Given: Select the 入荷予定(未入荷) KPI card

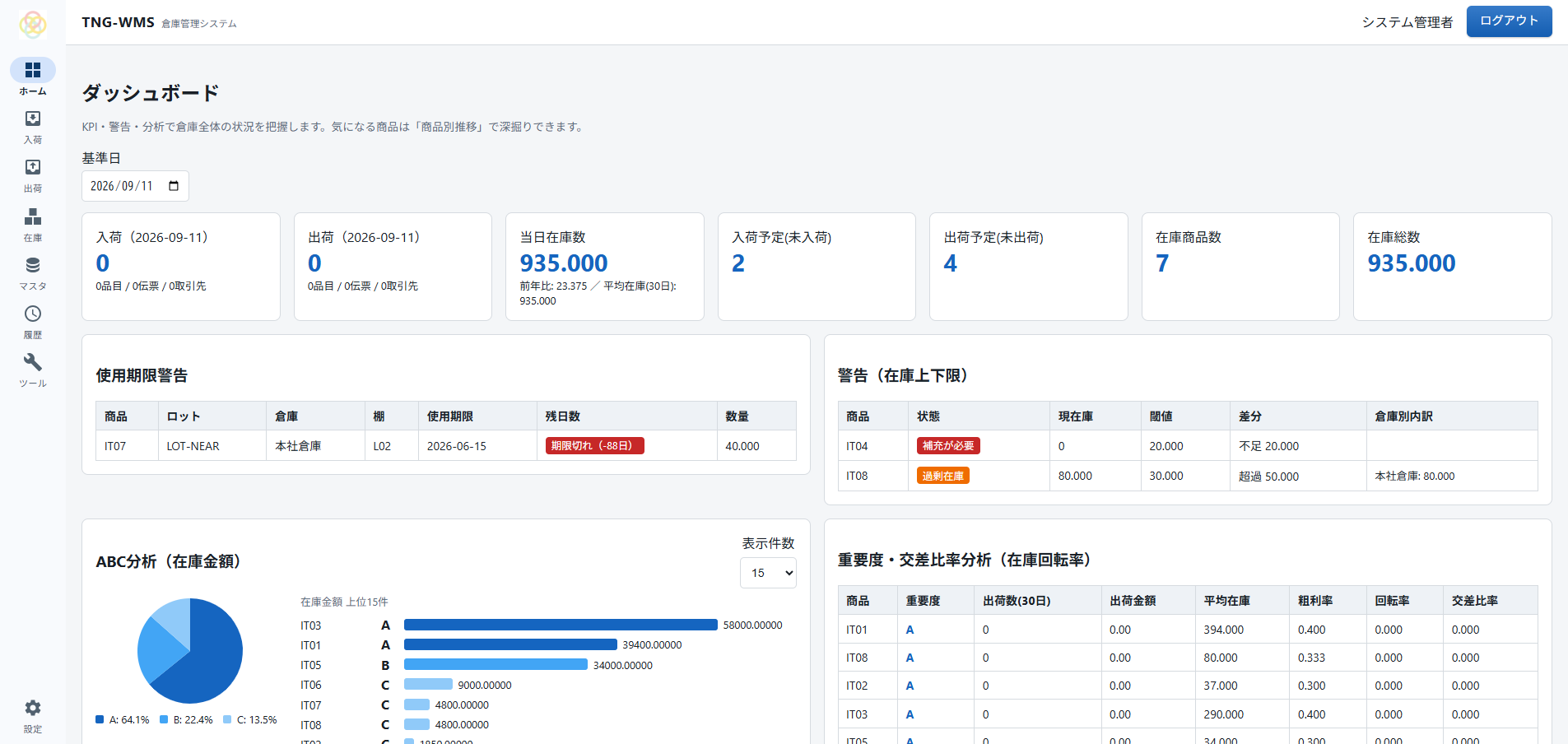Looking at the screenshot, I should click(x=817, y=267).
